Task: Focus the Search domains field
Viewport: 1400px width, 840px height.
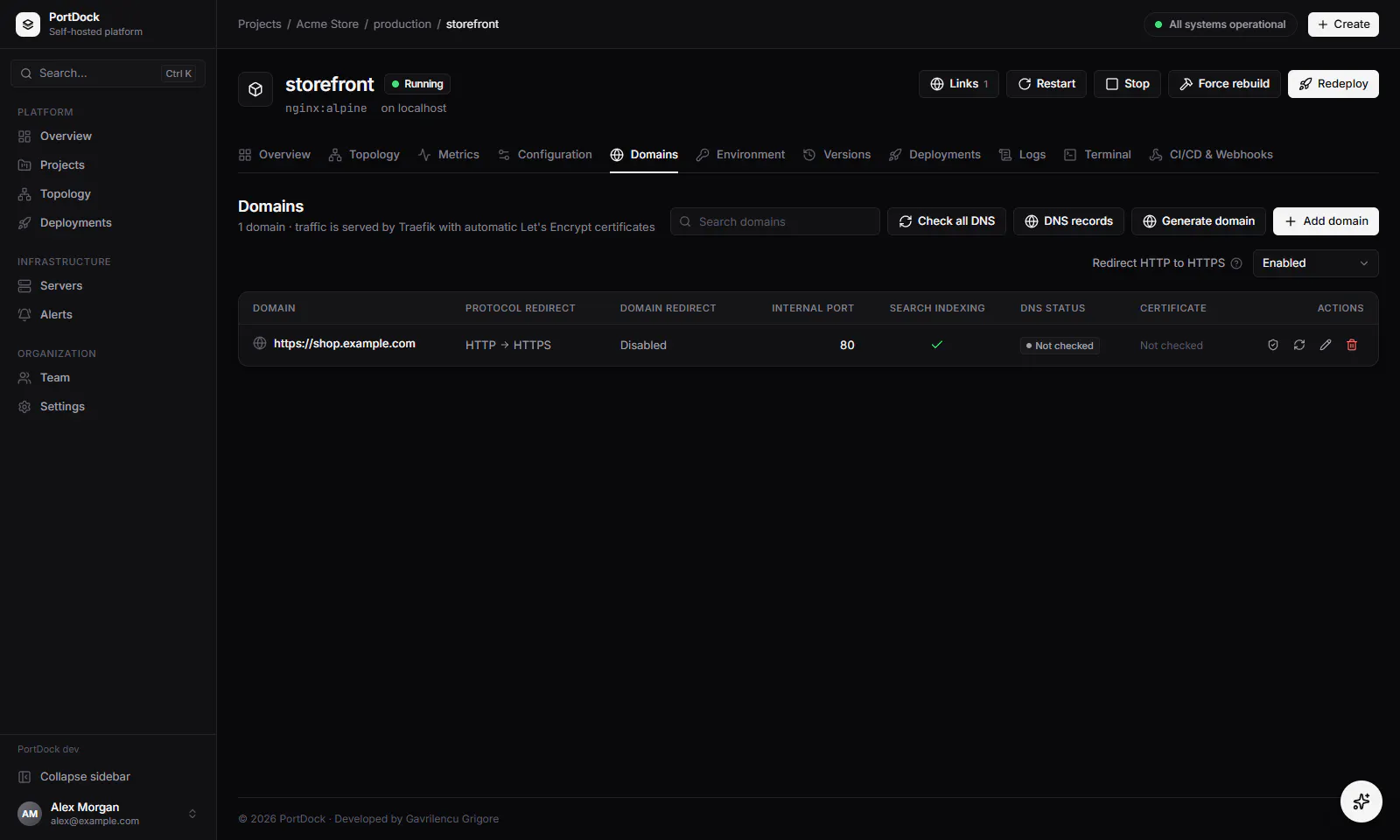Action: [x=775, y=221]
